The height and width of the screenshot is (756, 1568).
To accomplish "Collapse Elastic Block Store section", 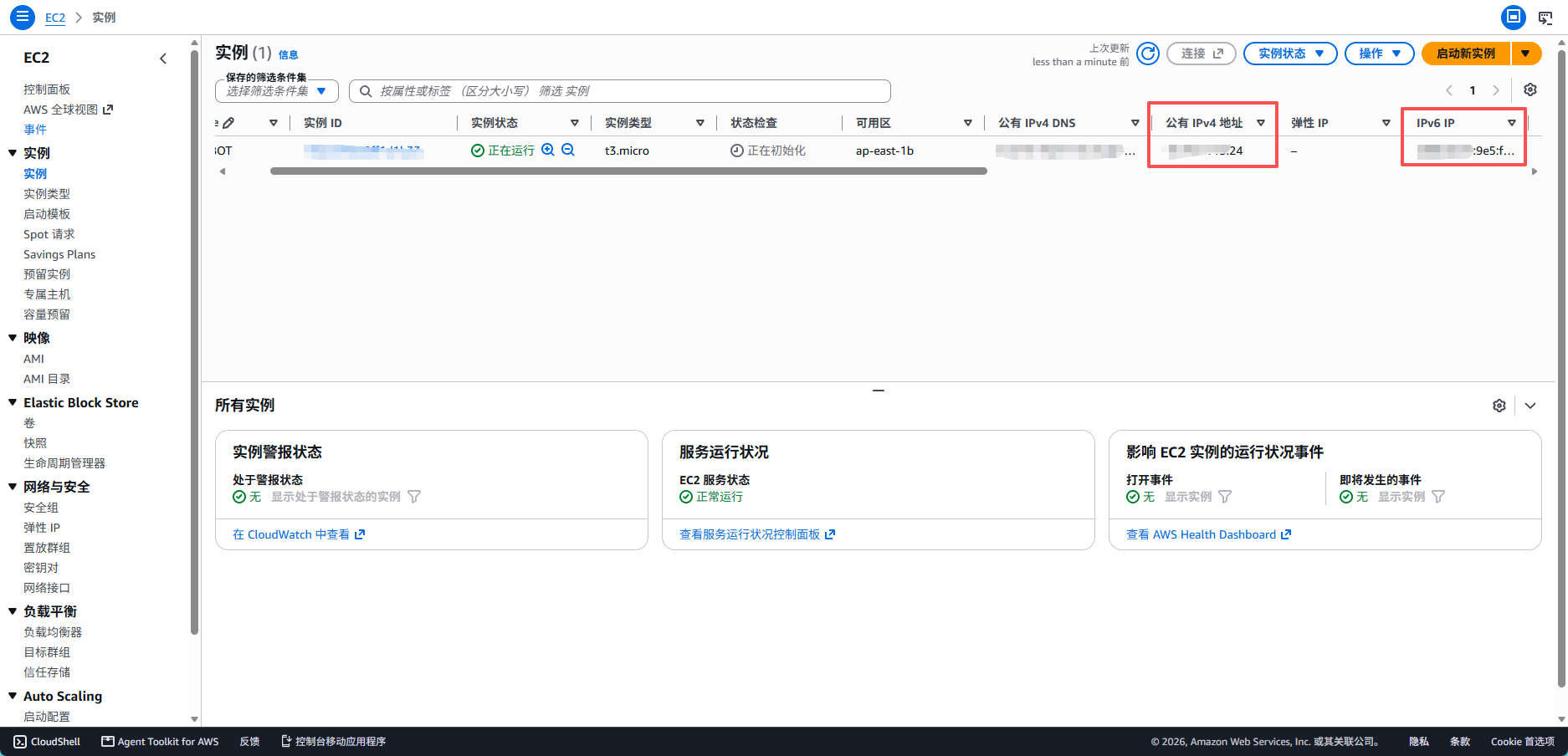I will tap(13, 402).
